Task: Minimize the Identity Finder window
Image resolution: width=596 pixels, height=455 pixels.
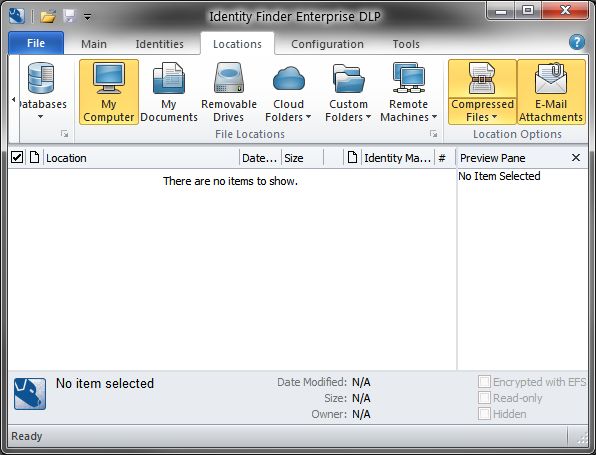Action: click(501, 11)
